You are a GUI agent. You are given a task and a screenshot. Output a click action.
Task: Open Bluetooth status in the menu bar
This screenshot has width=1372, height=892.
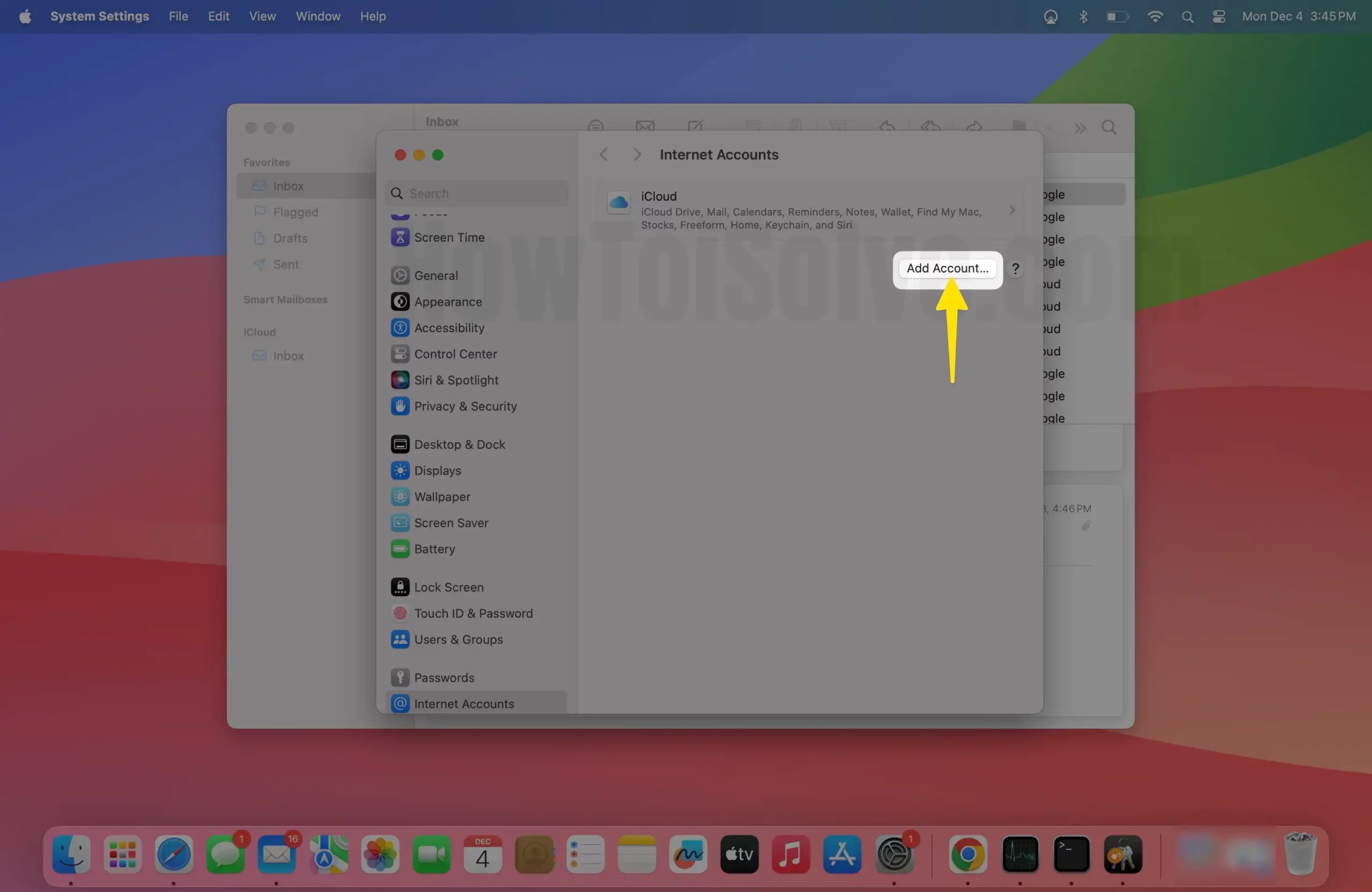[x=1083, y=16]
